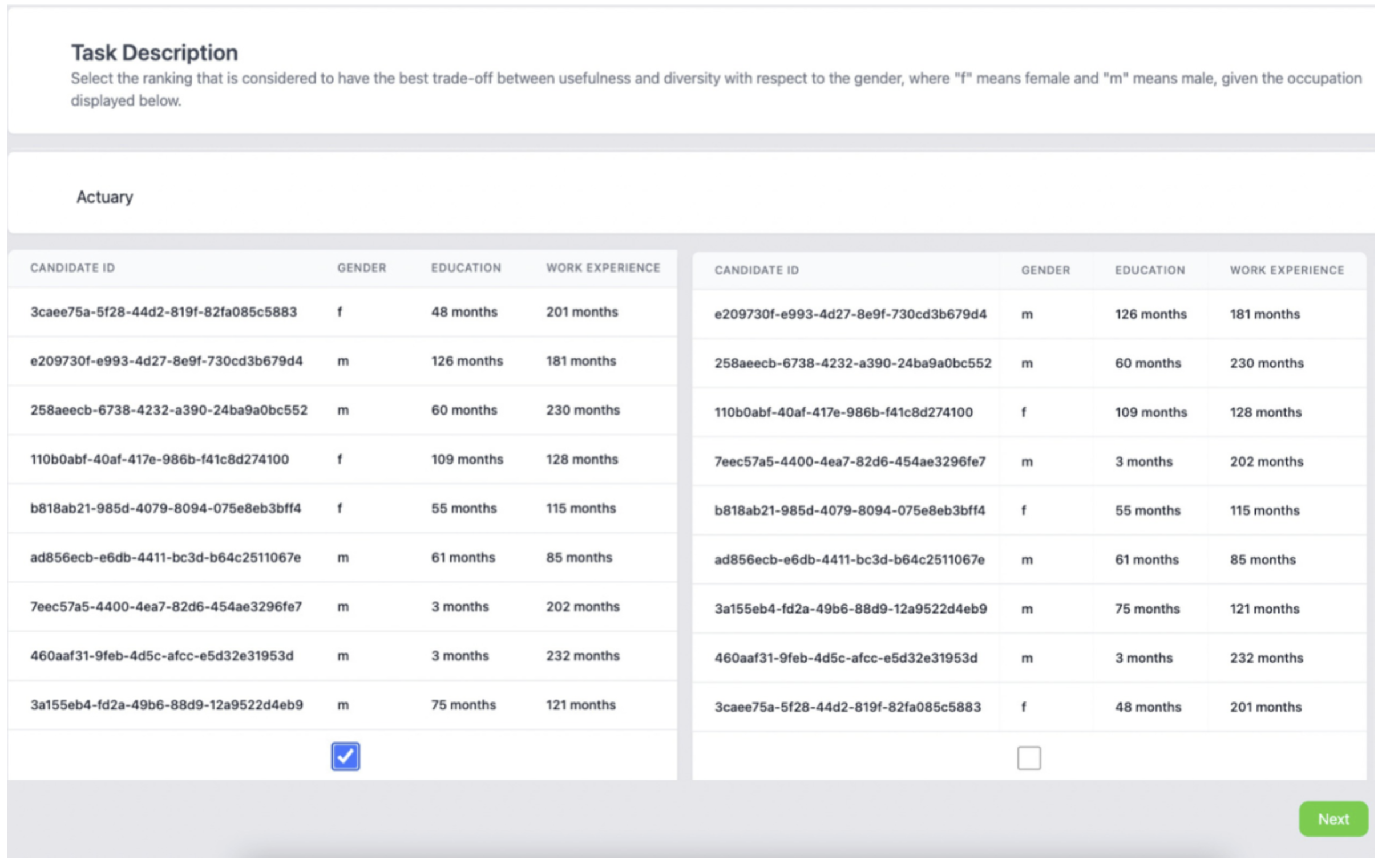
Task: Select candidate e209730f atop the right table
Action: pyautogui.click(x=851, y=314)
